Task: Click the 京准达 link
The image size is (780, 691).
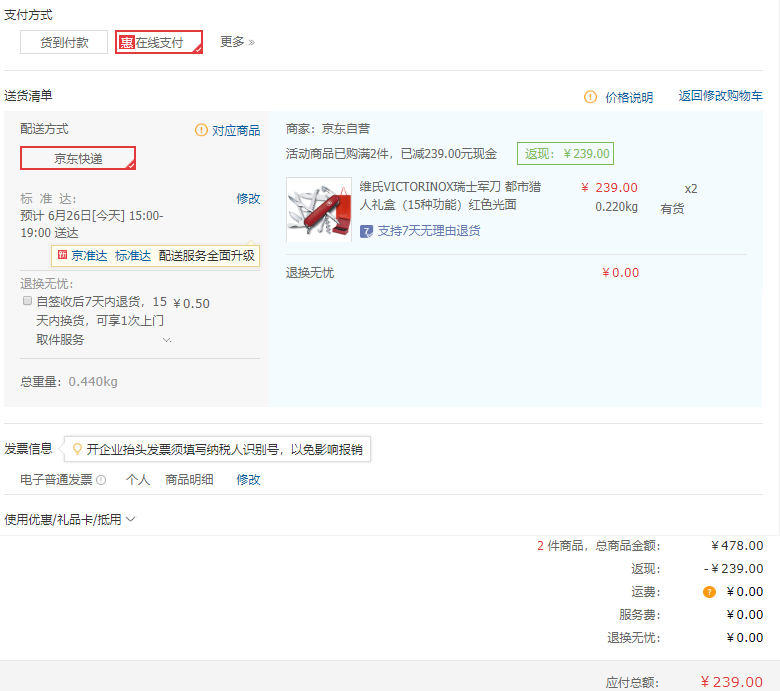Action: tap(89, 256)
